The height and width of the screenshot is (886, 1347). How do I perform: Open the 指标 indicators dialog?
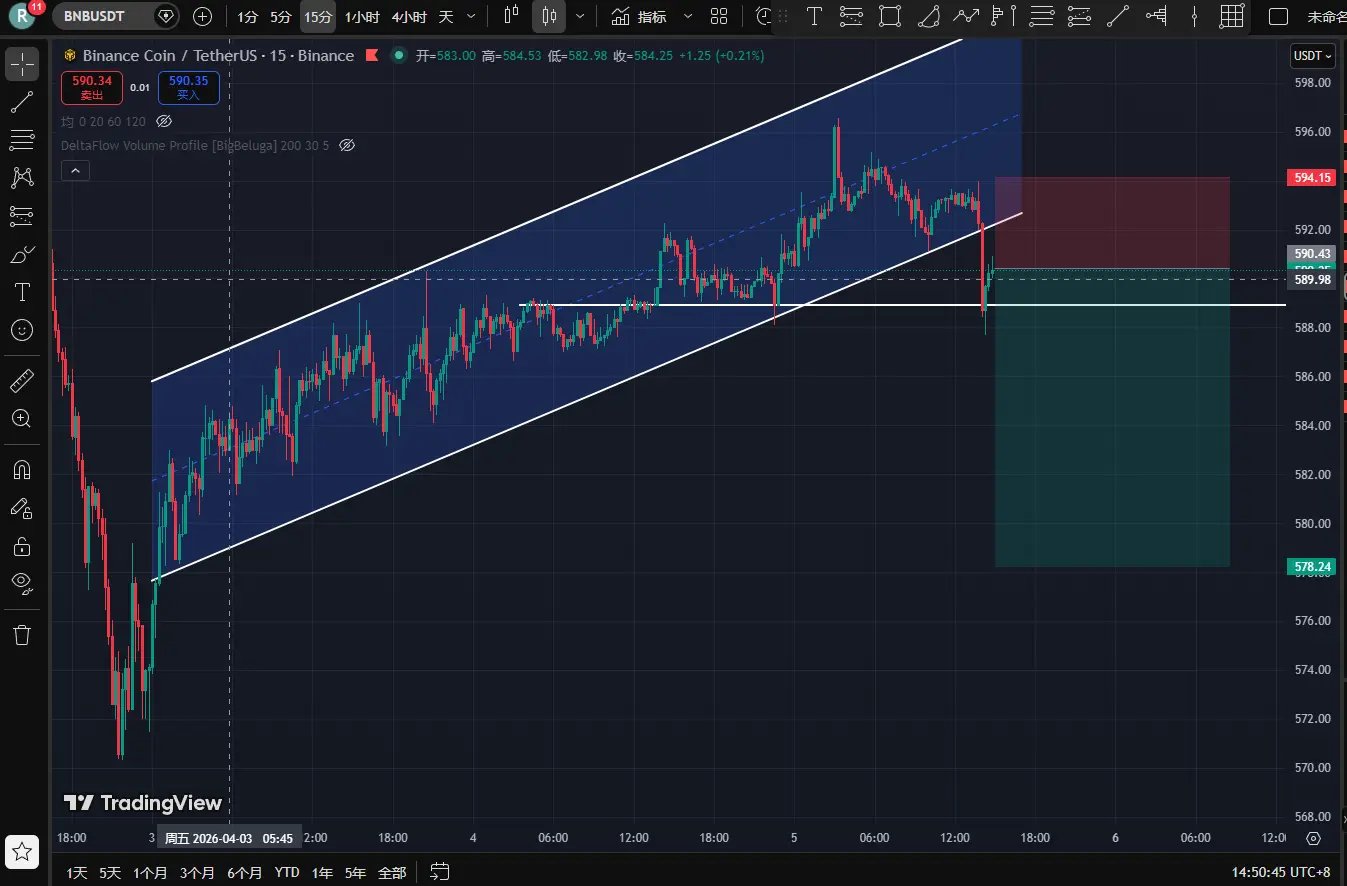(640, 16)
